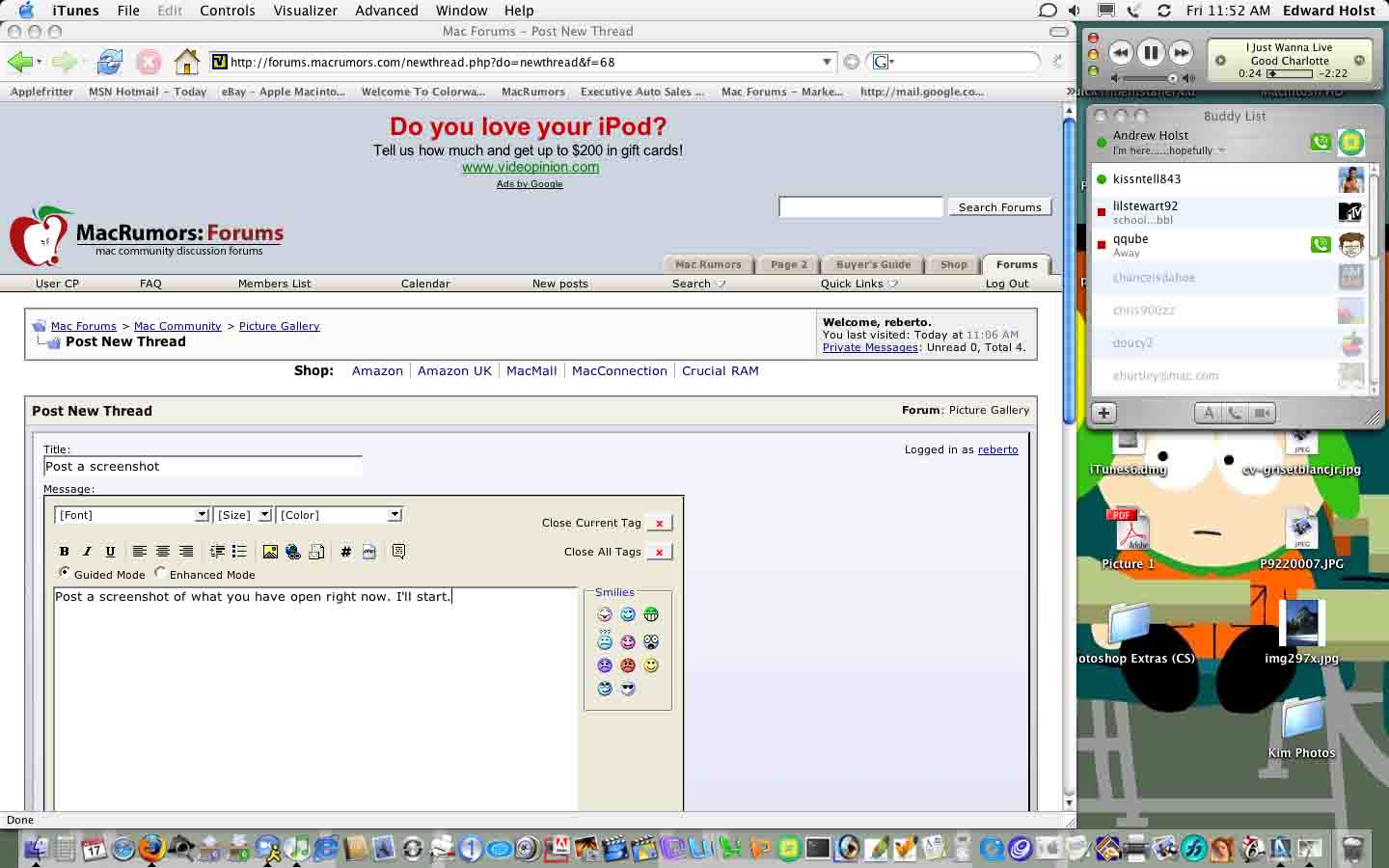Pause the iTunes song
1389x868 pixels.
[1151, 53]
